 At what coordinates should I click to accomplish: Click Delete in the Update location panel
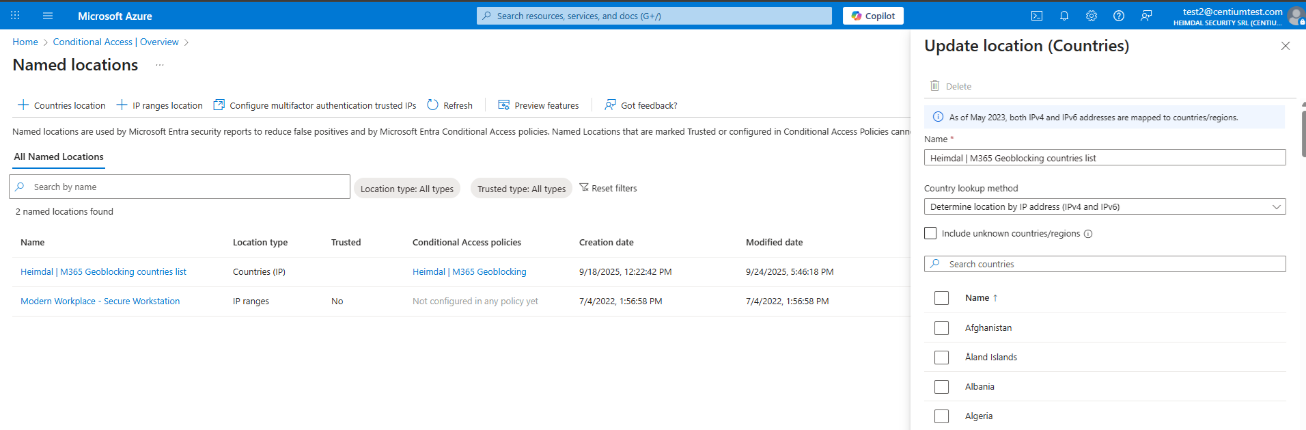pyautogui.click(x=950, y=86)
